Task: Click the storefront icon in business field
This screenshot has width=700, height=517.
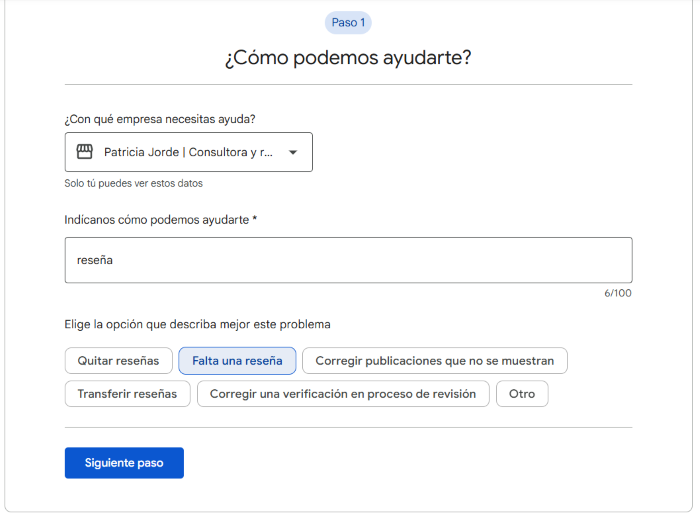Action: [84, 152]
